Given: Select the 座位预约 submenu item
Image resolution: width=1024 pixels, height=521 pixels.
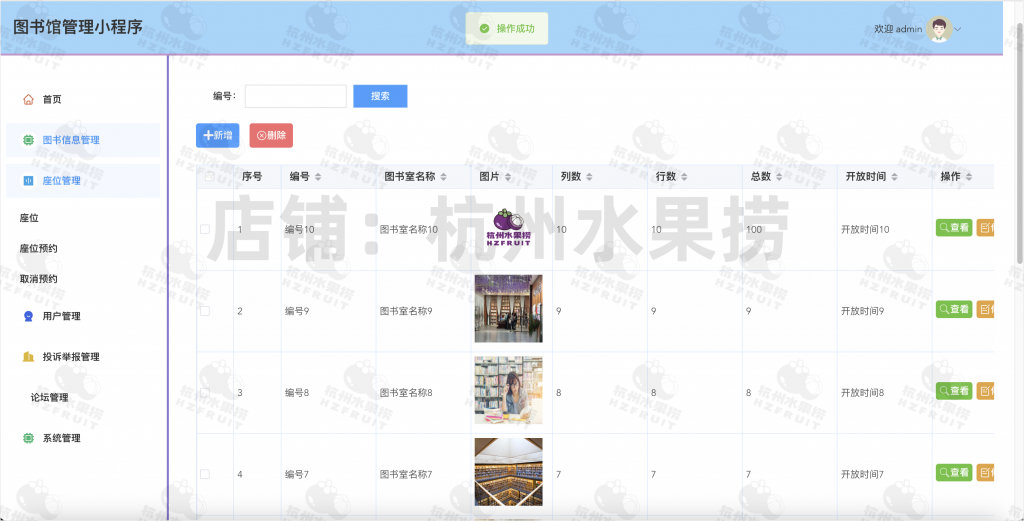Looking at the screenshot, I should [x=39, y=249].
